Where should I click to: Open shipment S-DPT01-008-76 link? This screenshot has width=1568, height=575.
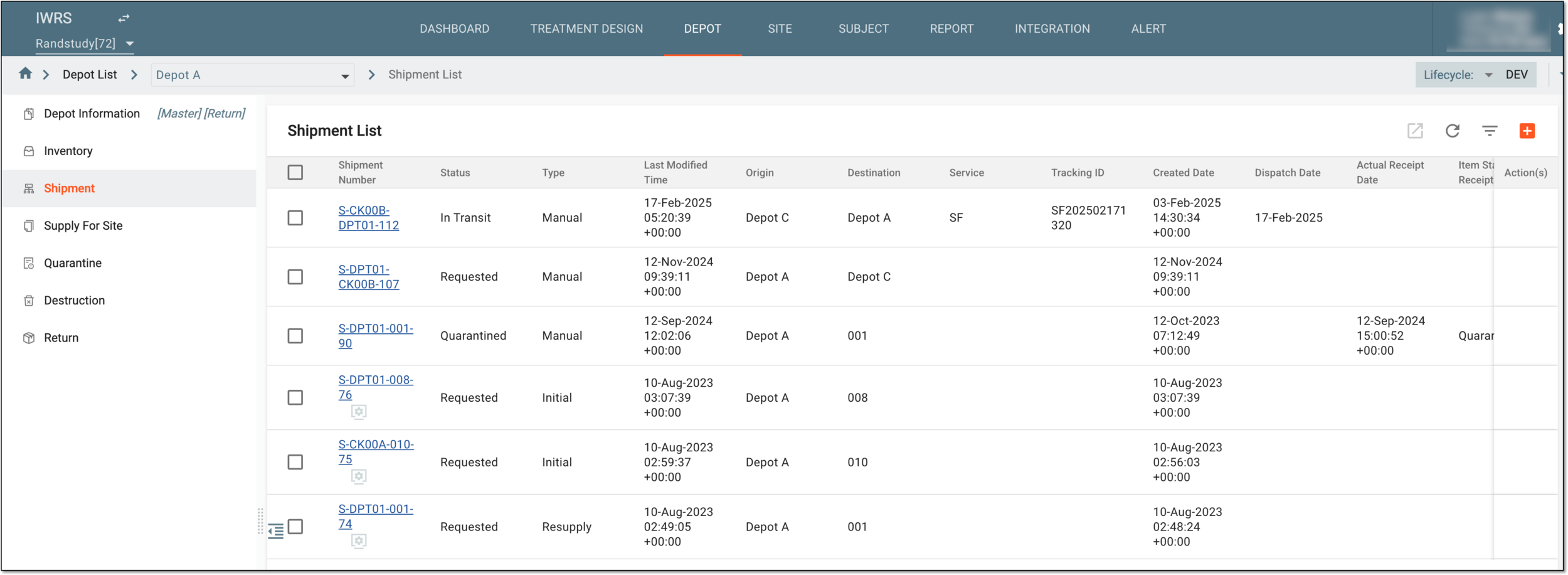click(376, 387)
